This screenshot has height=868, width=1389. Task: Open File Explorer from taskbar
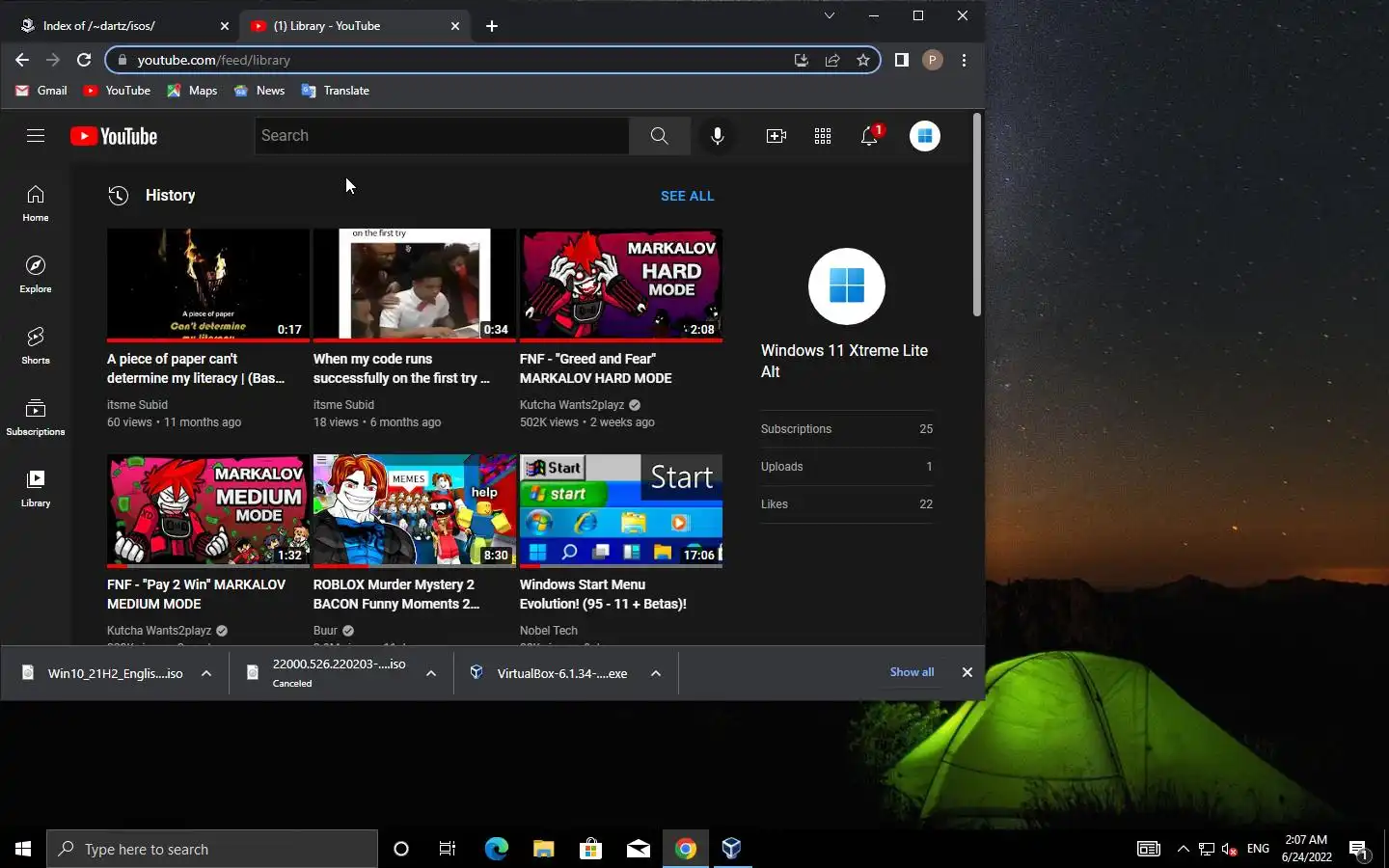543,849
